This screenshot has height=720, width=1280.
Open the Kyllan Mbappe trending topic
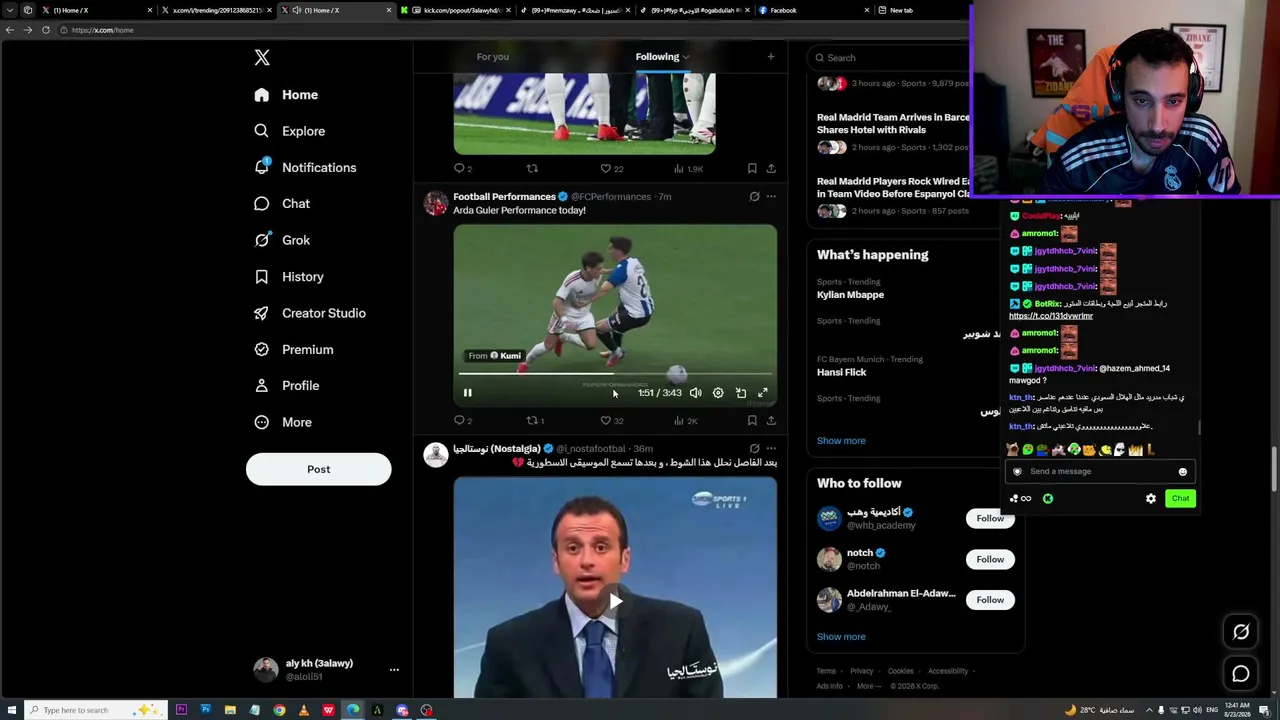850,295
